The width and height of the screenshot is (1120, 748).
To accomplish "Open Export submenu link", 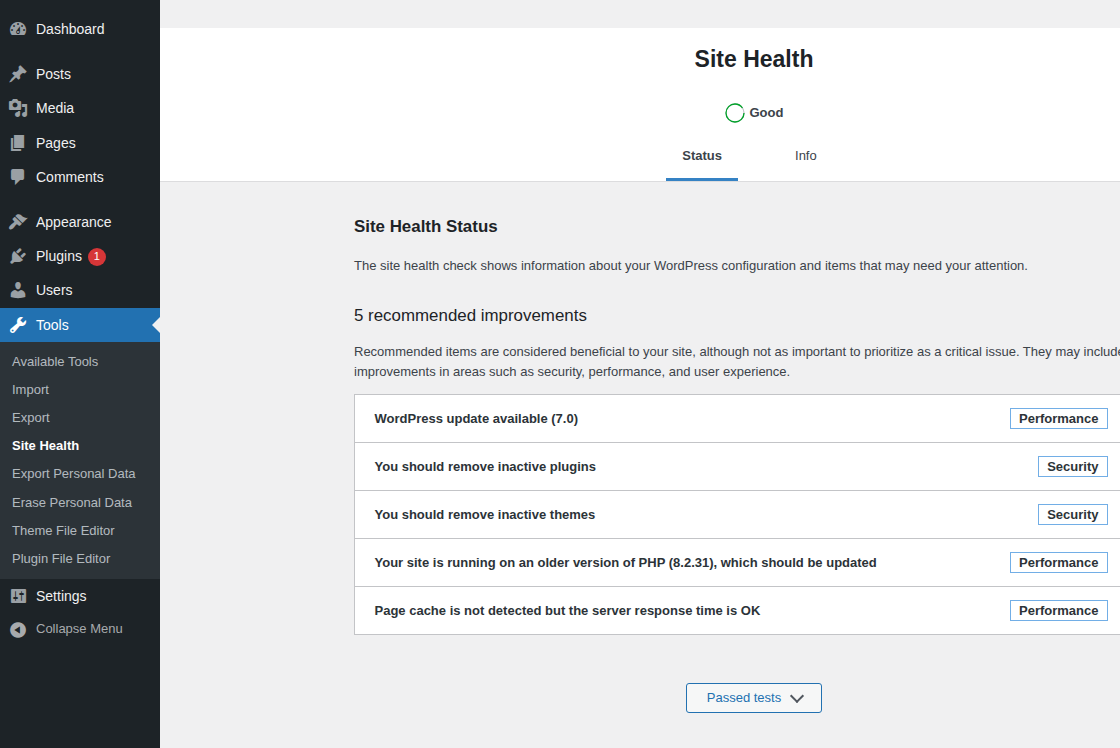I will (x=31, y=418).
